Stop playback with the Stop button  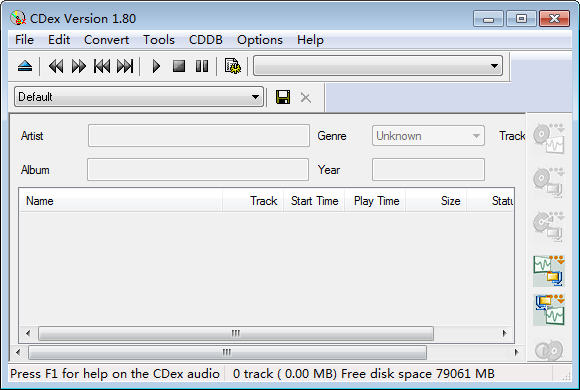coord(179,66)
